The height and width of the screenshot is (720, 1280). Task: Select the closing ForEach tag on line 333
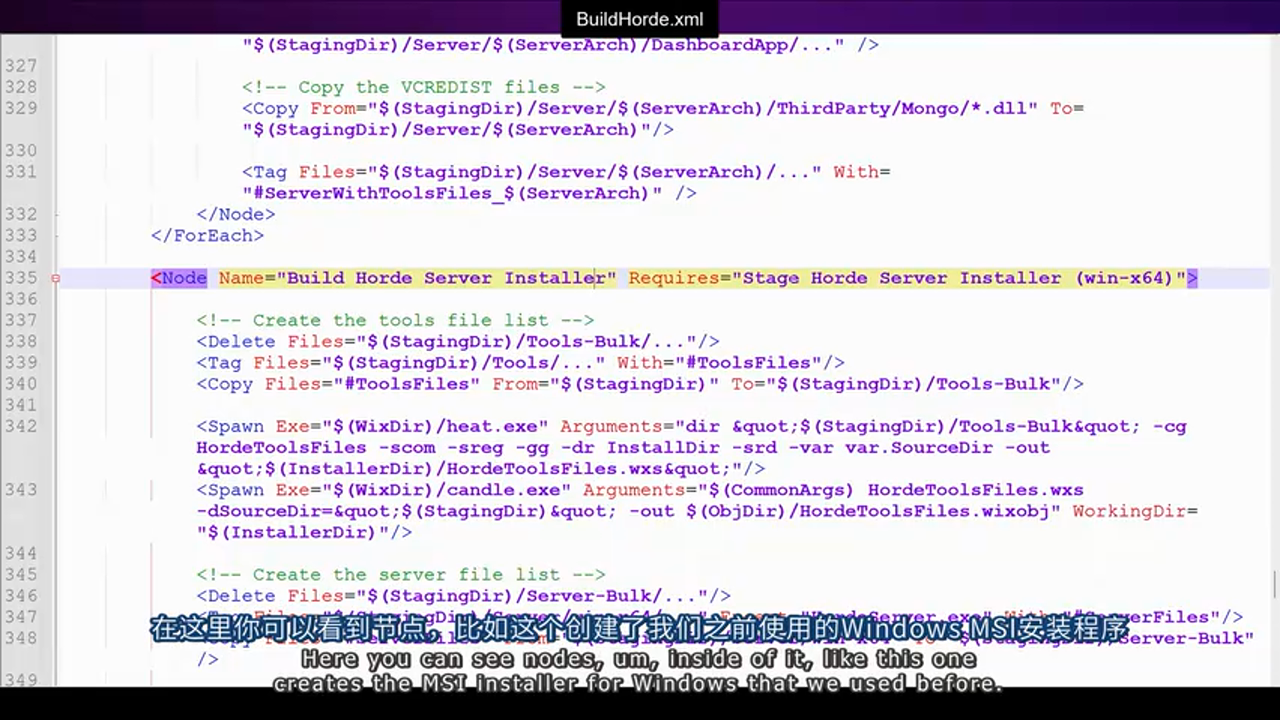206,235
